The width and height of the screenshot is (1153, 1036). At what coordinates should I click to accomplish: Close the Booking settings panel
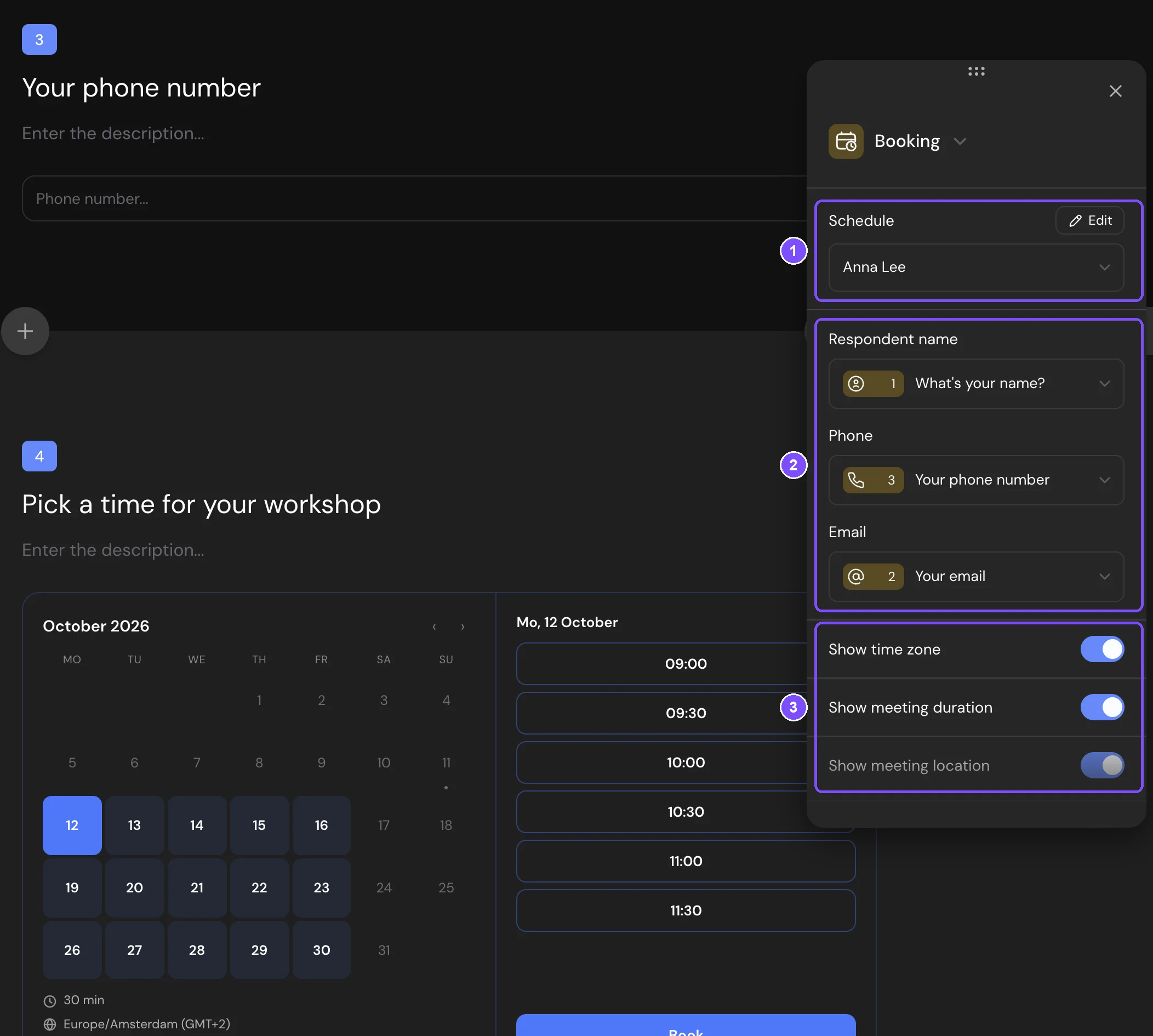click(x=1115, y=91)
